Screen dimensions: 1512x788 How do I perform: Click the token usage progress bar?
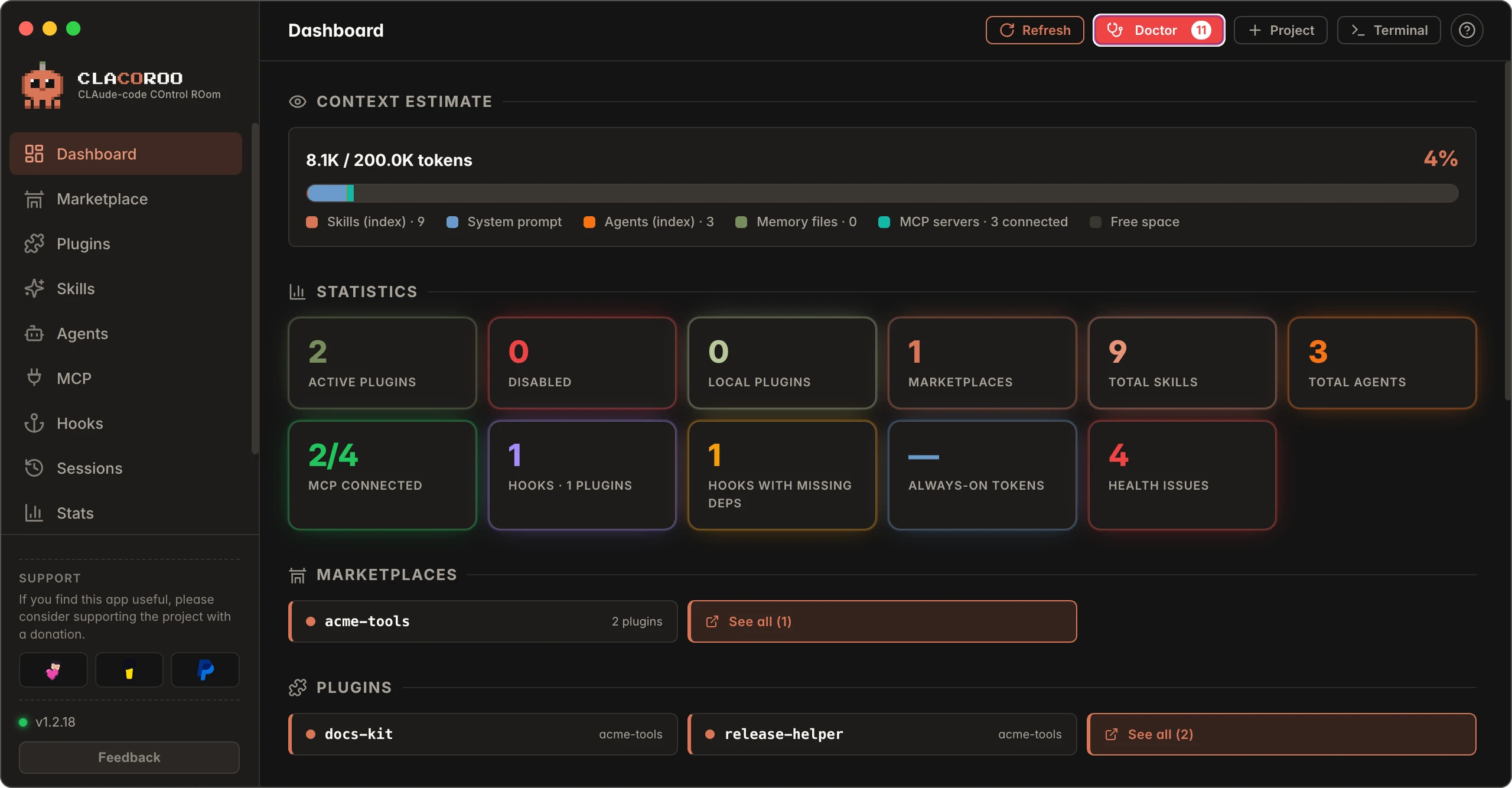pos(882,193)
